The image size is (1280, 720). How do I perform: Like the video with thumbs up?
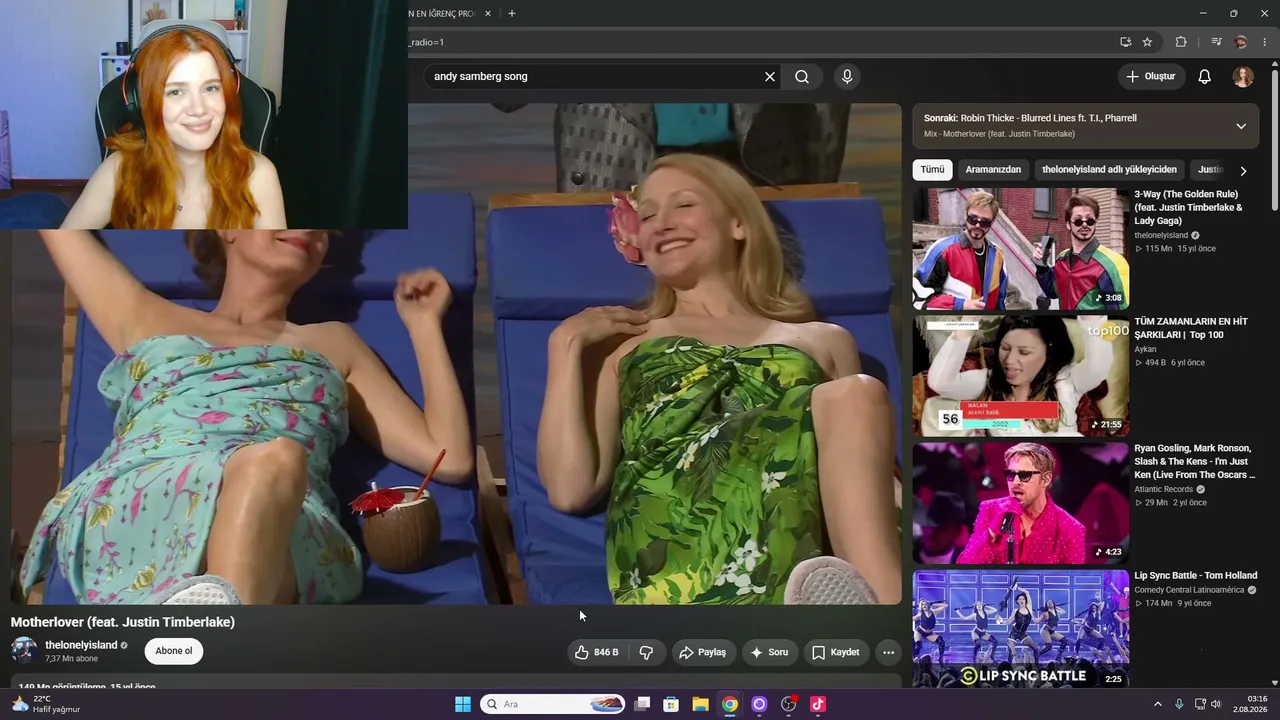[x=597, y=652]
